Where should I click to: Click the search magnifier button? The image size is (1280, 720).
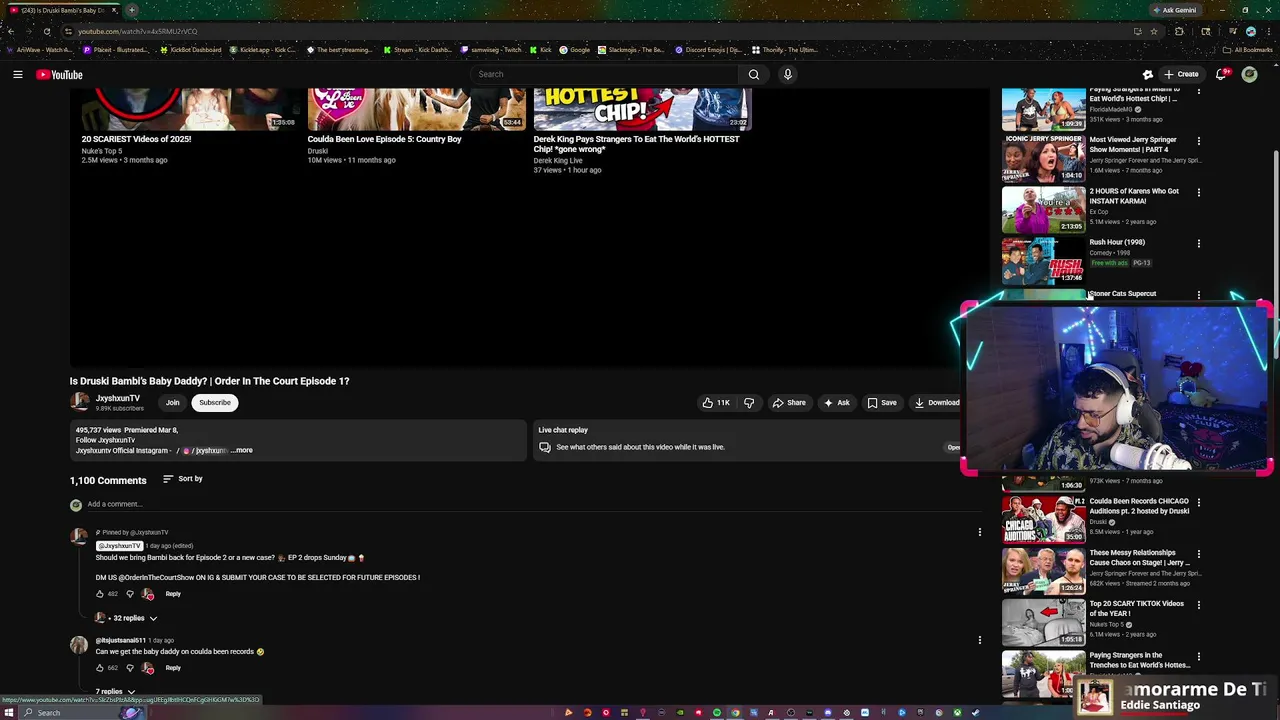[754, 74]
